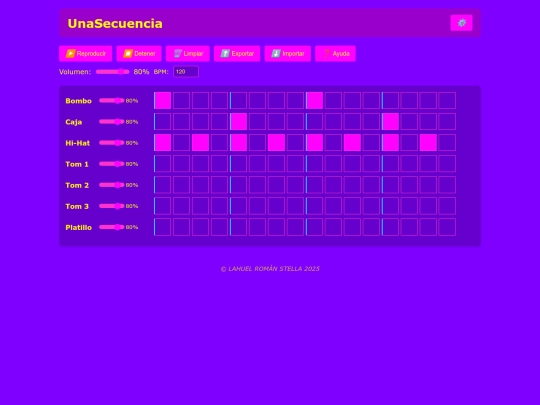Click the Detener stop button

[x=139, y=54]
